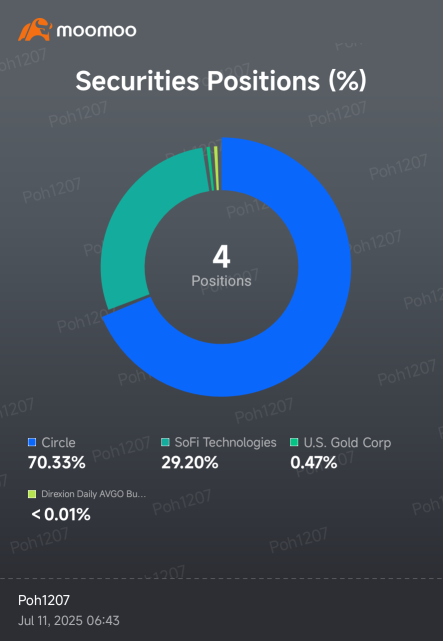Click the 4 Positions center label
443x641 pixels.
222,267
